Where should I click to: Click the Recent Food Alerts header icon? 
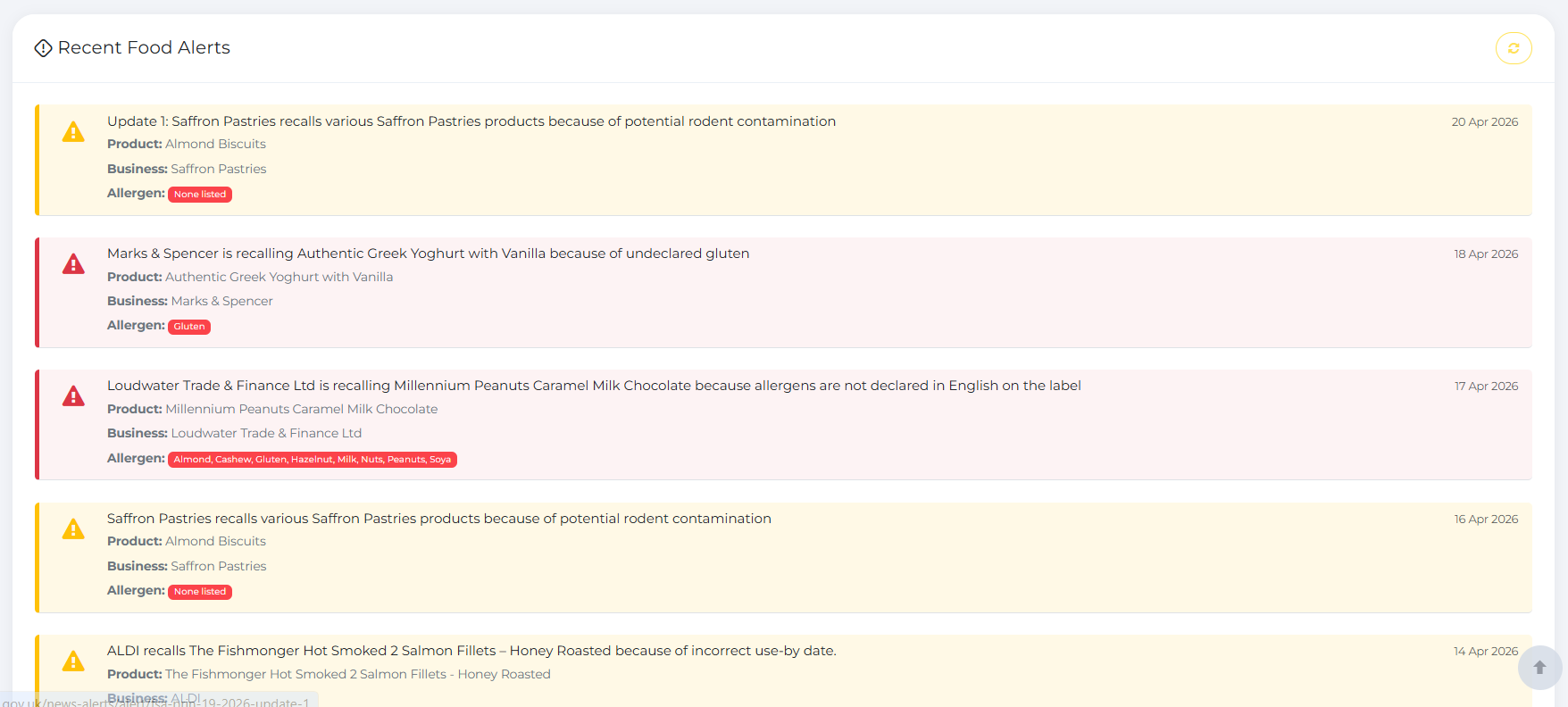43,48
